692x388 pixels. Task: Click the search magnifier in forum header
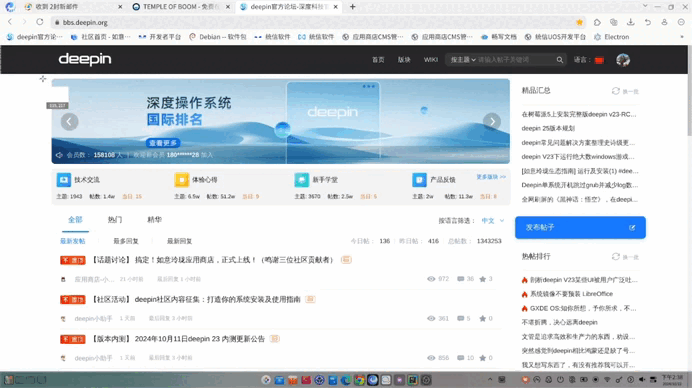[560, 60]
